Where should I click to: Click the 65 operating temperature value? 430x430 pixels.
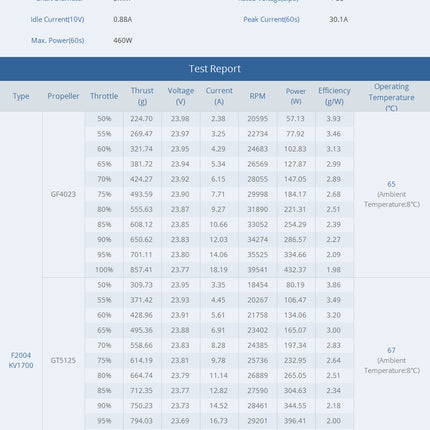coord(391,184)
